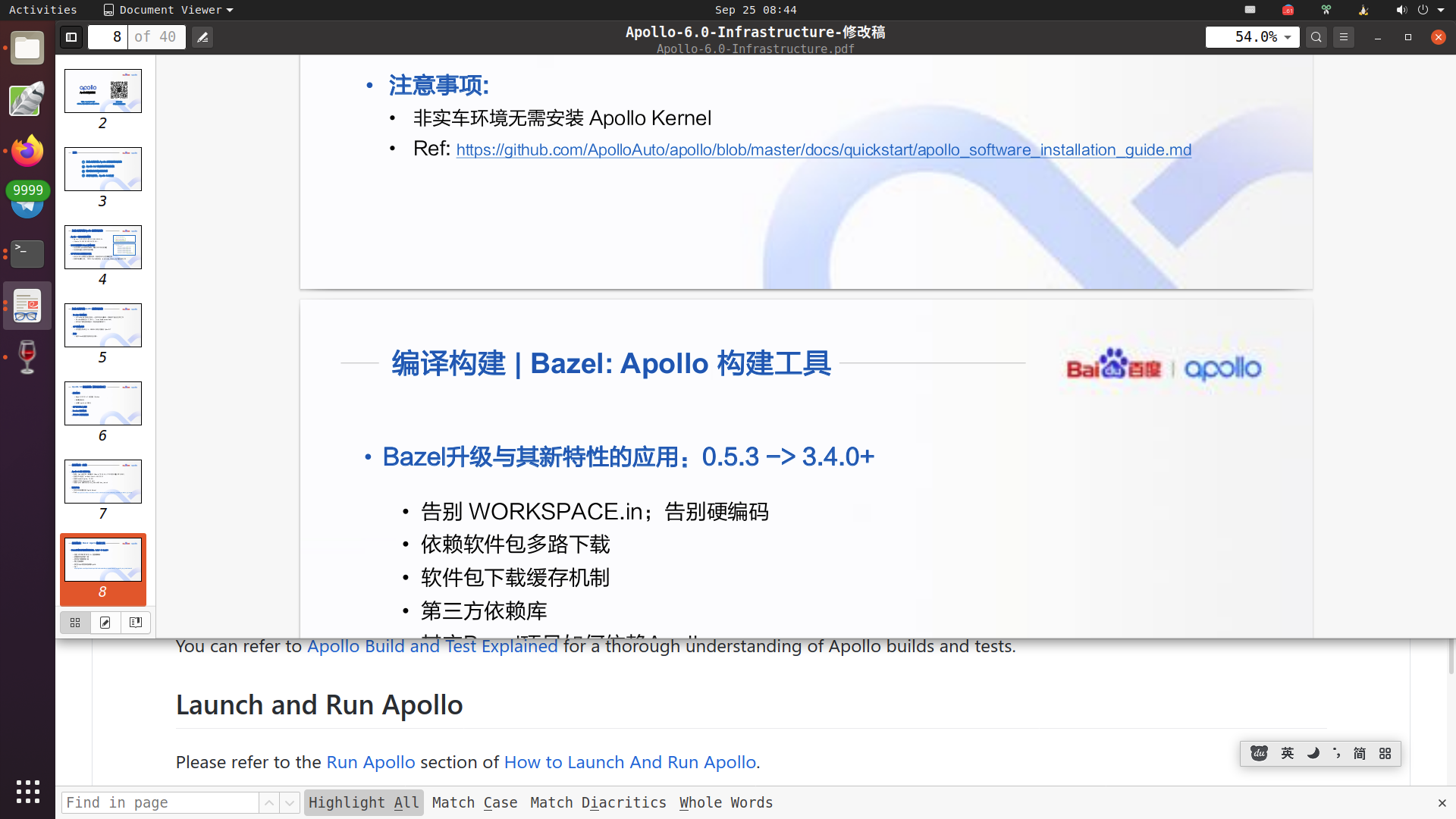Click the 简 simplified Chinese icon on IME bar

coord(1360,753)
